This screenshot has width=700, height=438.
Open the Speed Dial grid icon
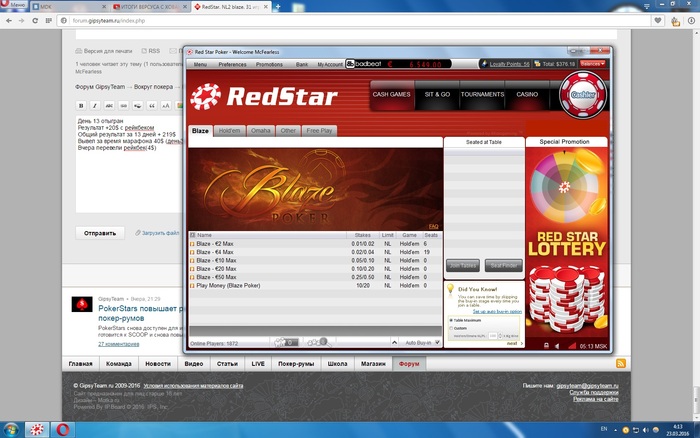(48, 21)
